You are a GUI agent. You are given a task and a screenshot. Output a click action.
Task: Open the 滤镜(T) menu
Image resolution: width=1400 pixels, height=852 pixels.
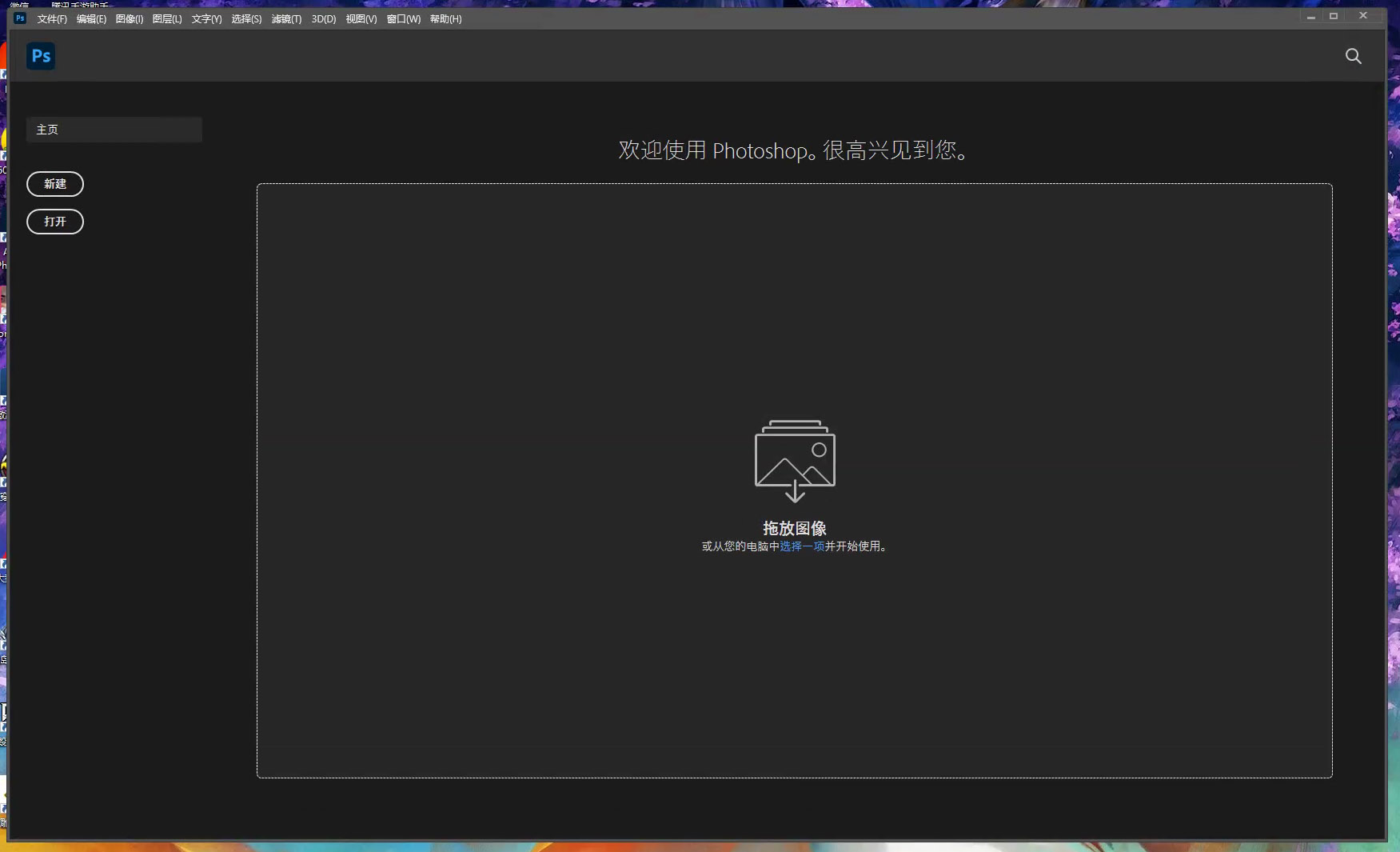pos(286,19)
